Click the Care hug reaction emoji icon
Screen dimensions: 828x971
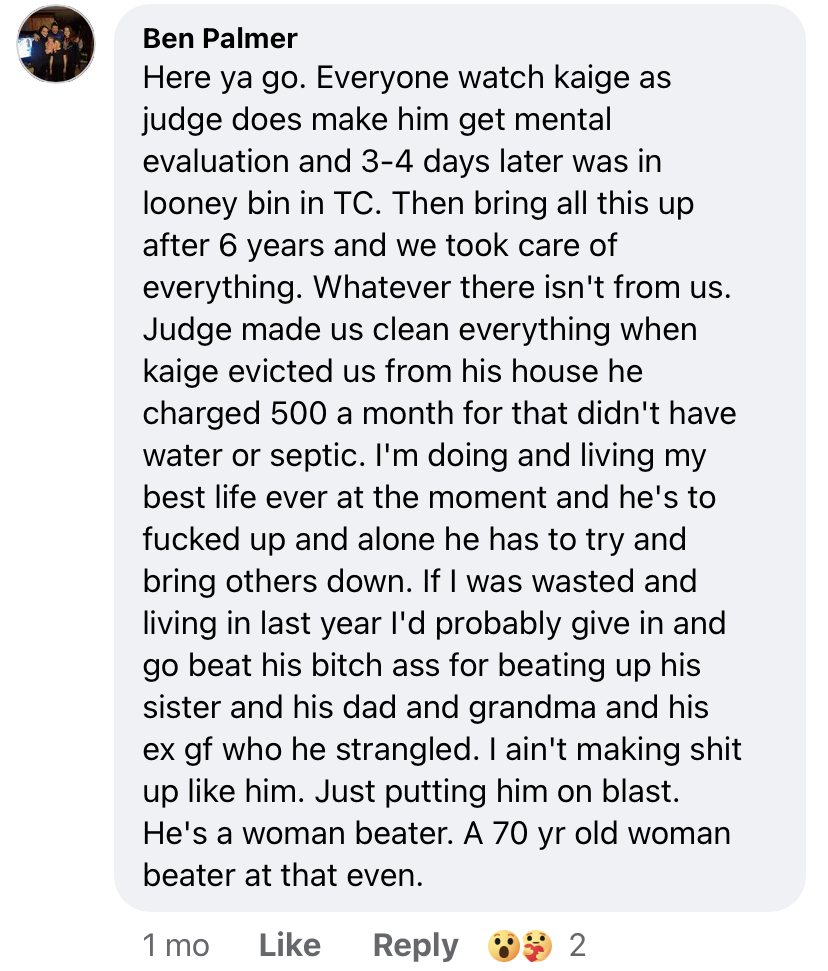(536, 946)
